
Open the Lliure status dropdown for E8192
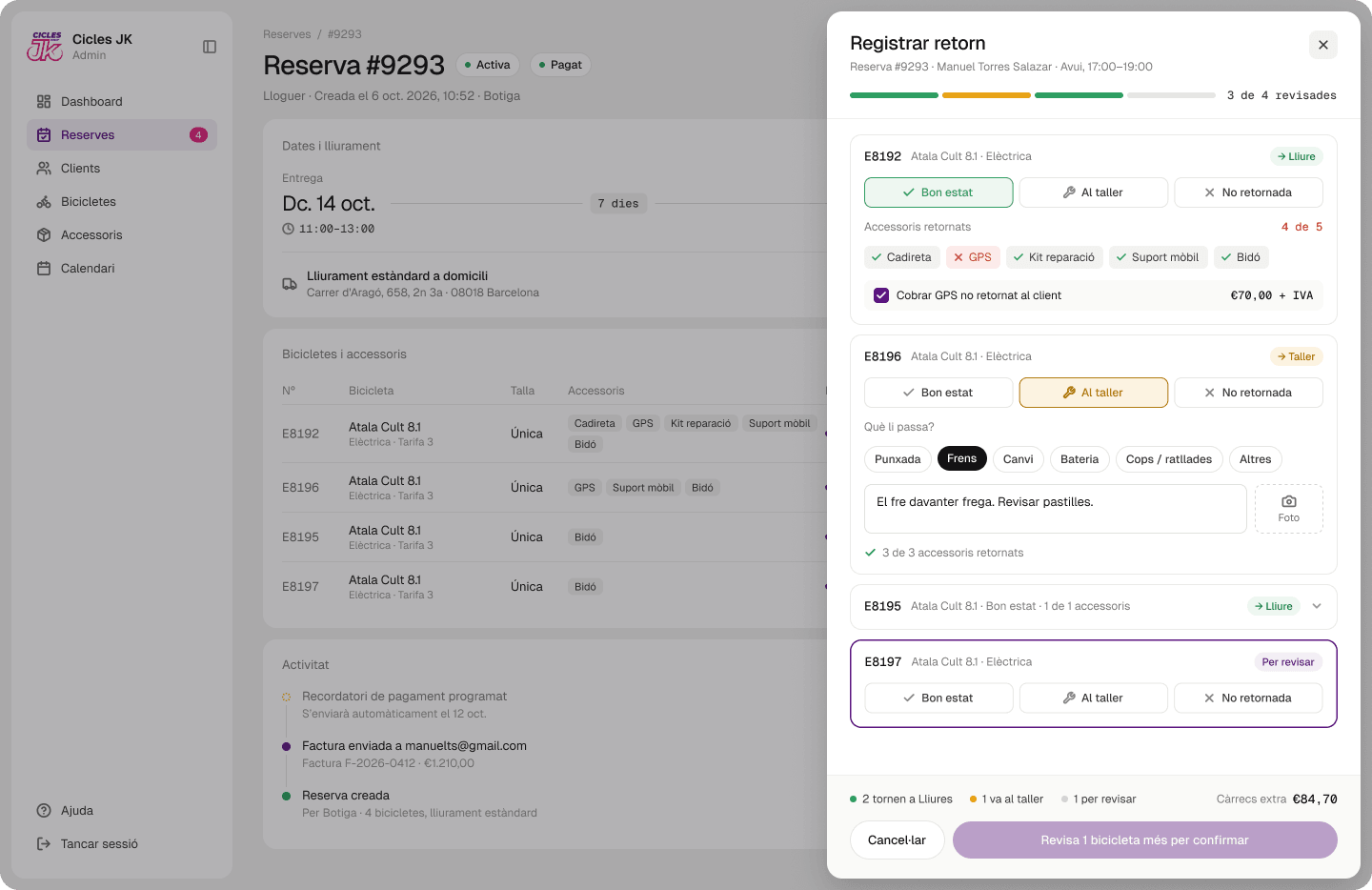tap(1297, 156)
